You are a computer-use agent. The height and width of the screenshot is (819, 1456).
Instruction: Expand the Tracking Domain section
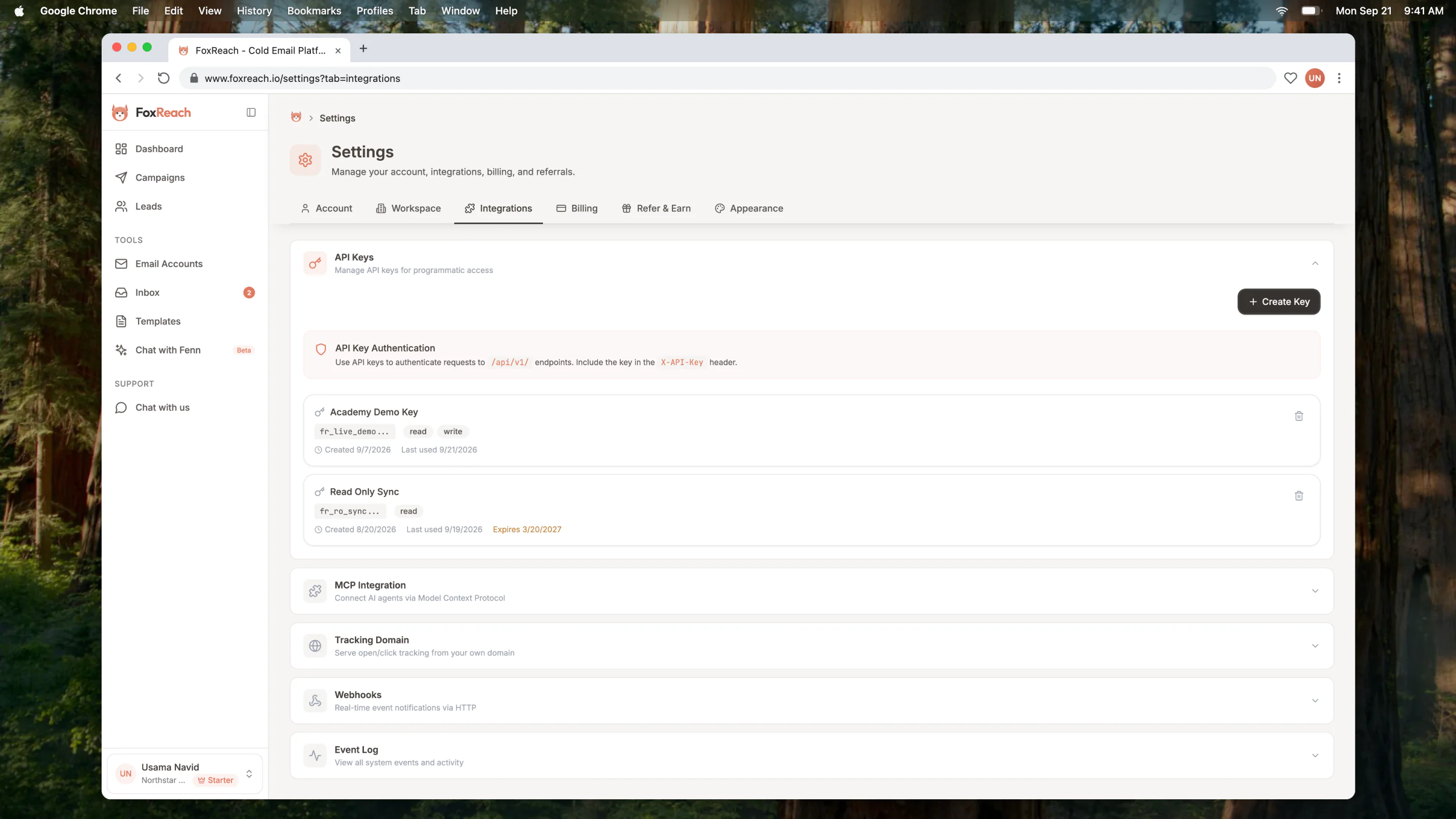pos(1314,646)
